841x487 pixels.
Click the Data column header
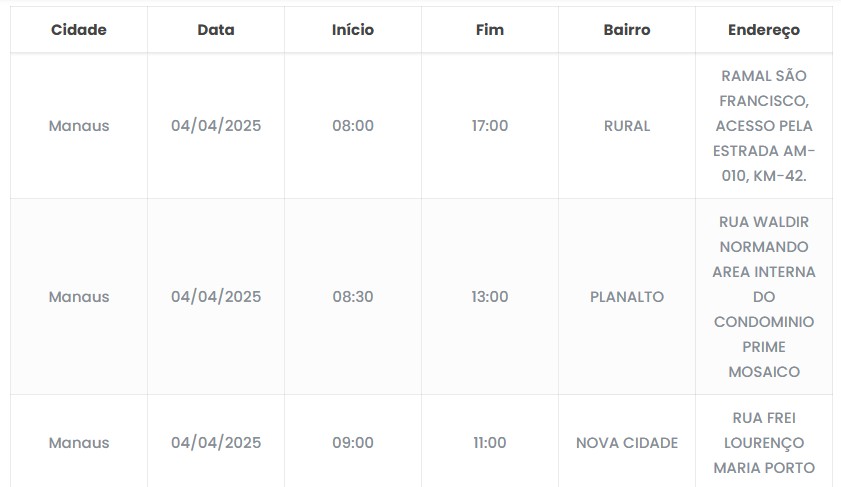[216, 30]
